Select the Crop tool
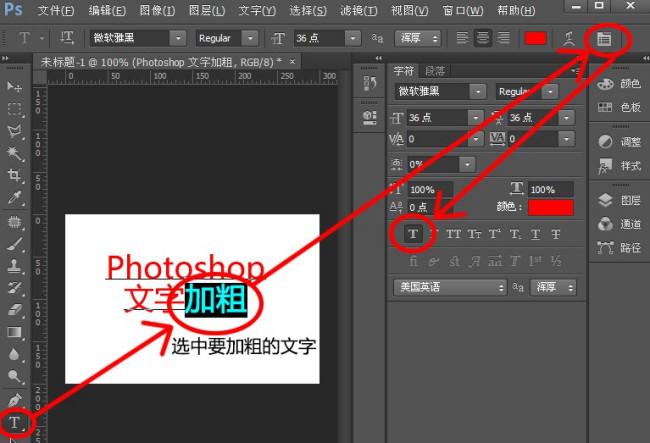 coord(15,175)
